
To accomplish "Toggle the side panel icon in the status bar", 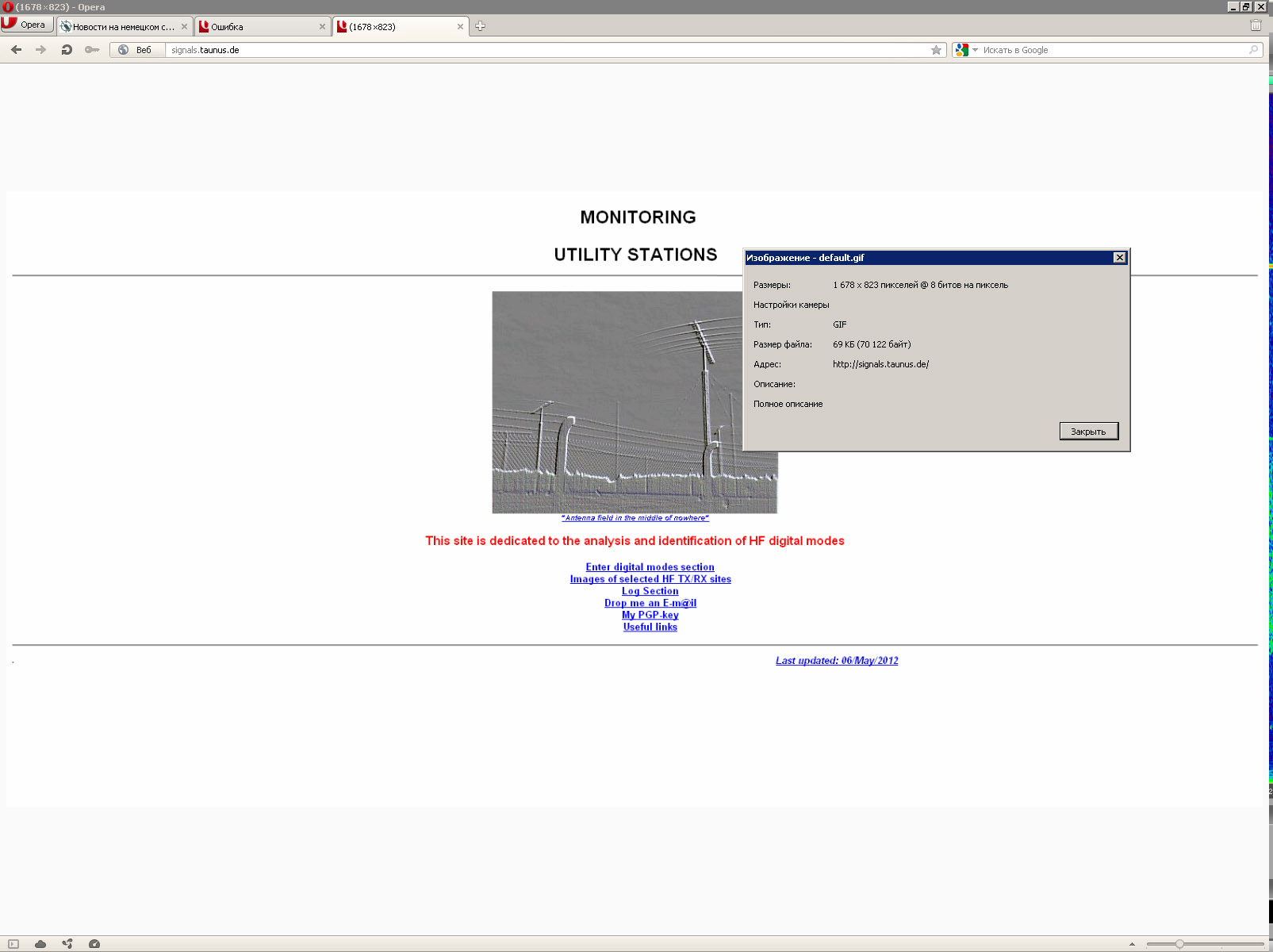I will point(13,944).
